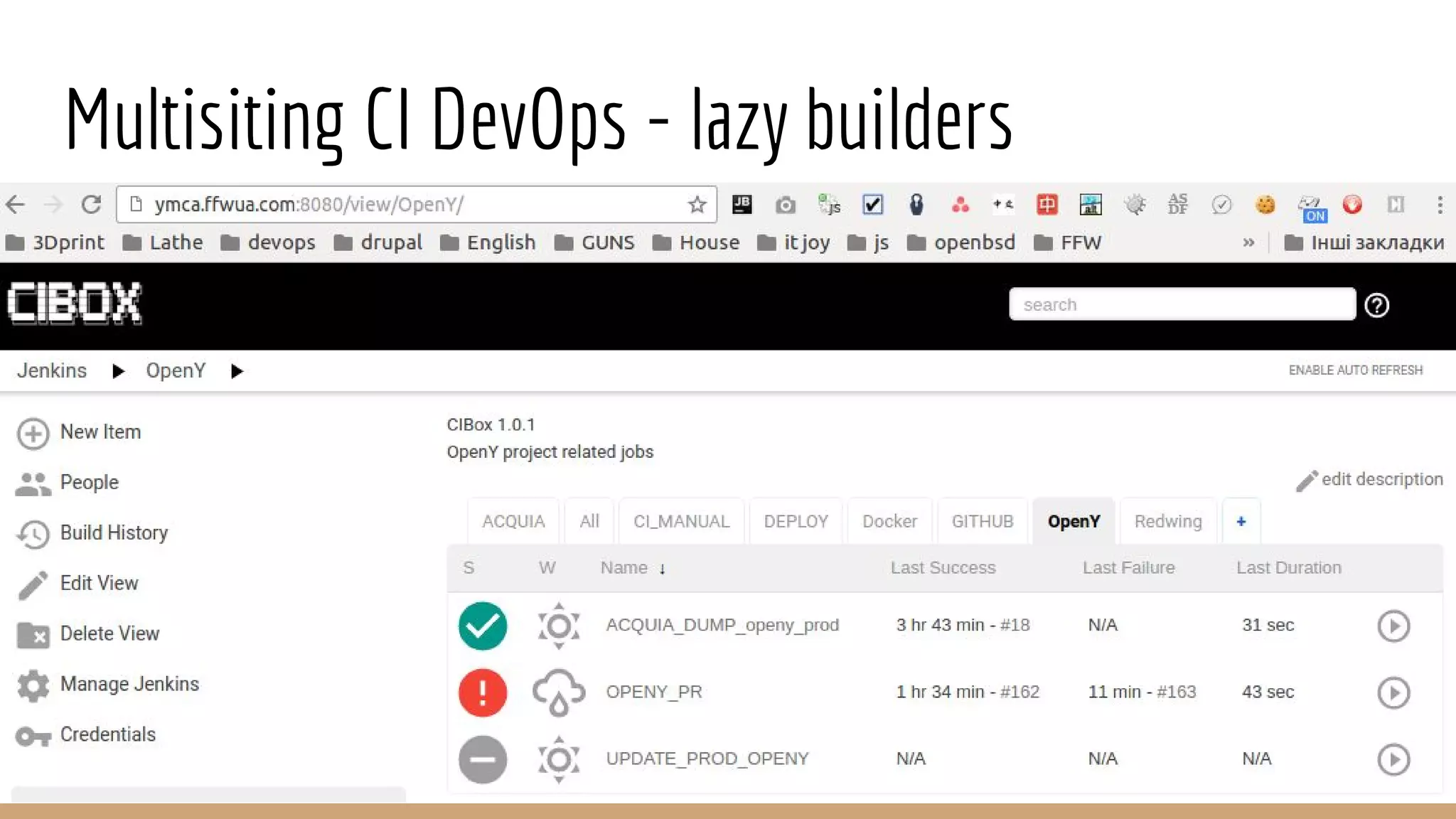Click the red Chinese character extension icon
This screenshot has width=1456, height=819.
point(1046,205)
